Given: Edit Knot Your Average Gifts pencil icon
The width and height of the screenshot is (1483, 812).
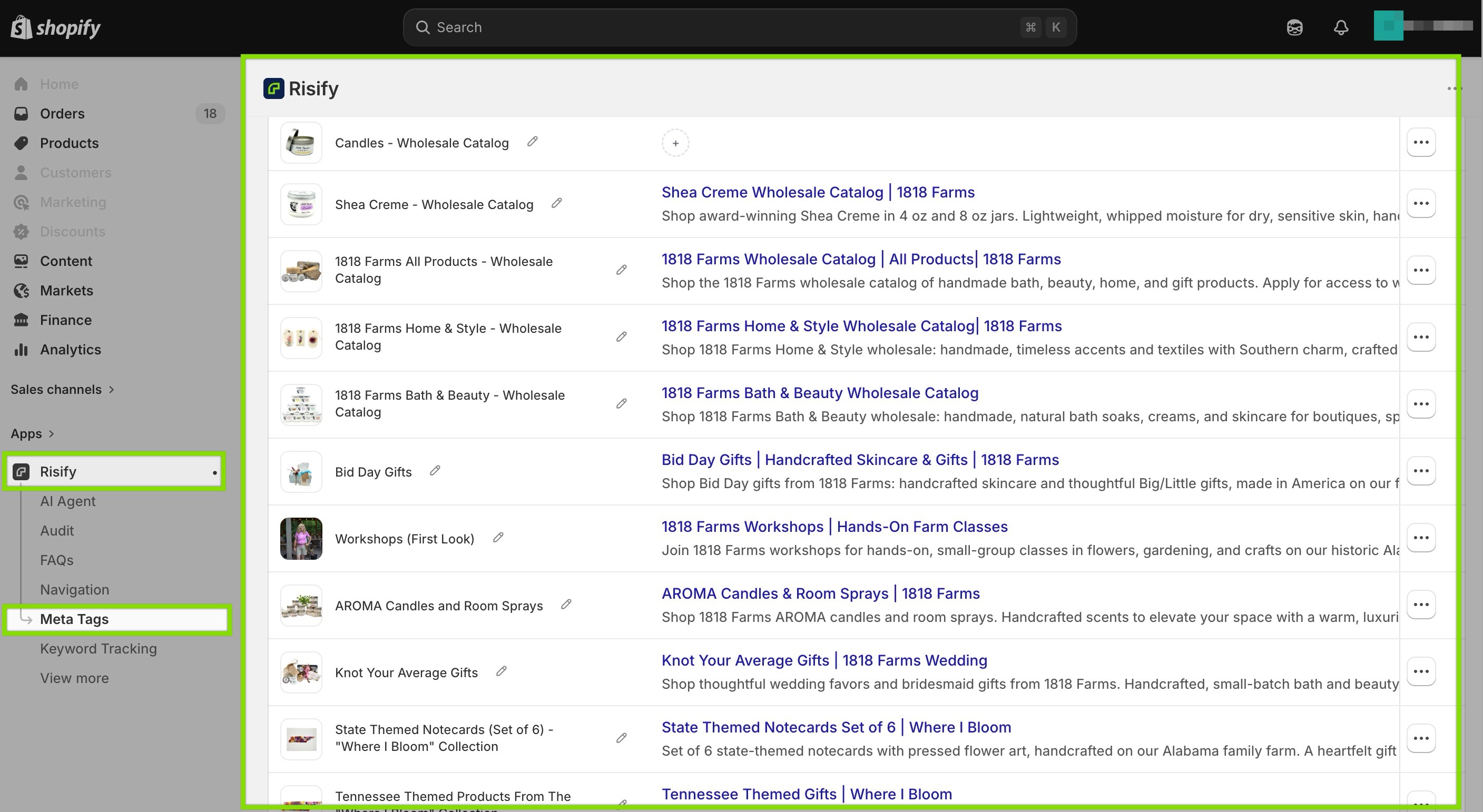Looking at the screenshot, I should tap(502, 671).
